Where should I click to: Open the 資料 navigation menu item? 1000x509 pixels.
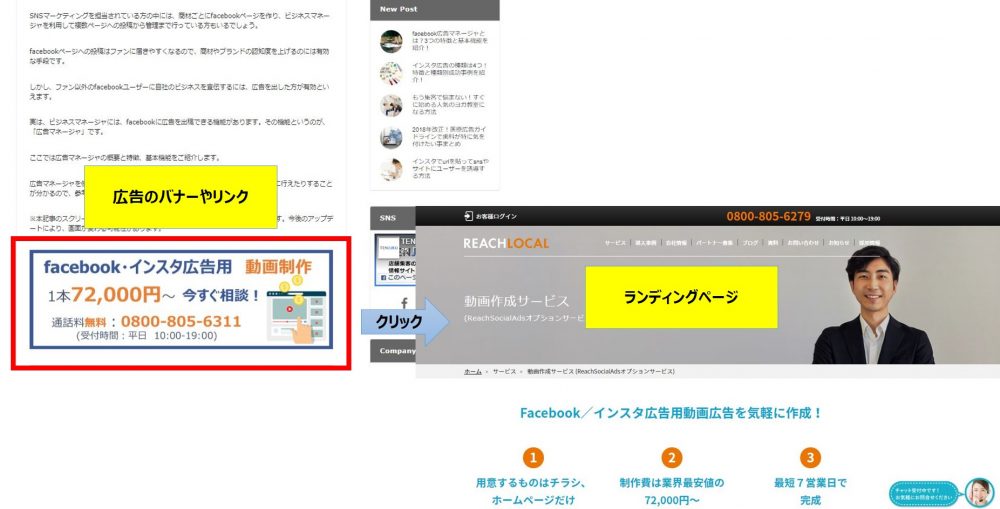coord(772,243)
